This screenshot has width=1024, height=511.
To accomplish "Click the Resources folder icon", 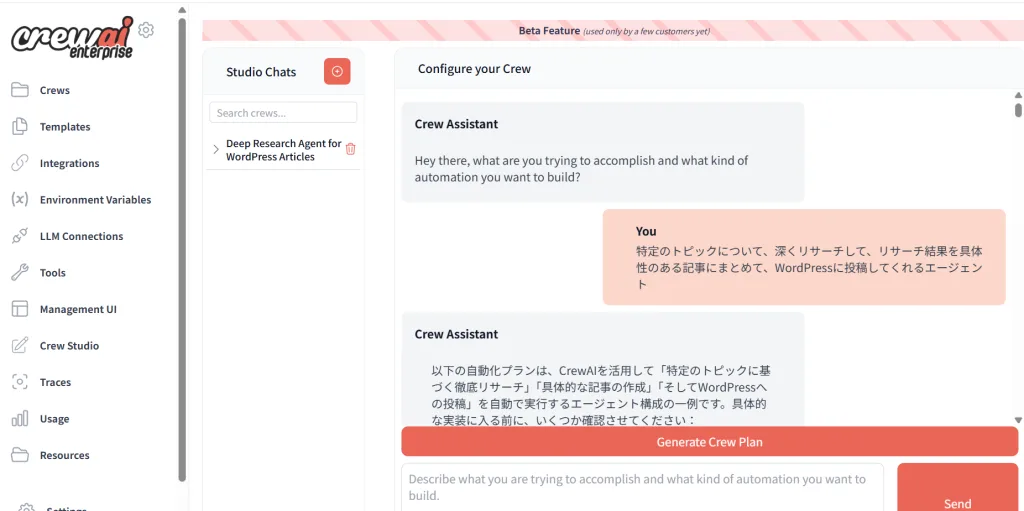I will click(x=20, y=455).
